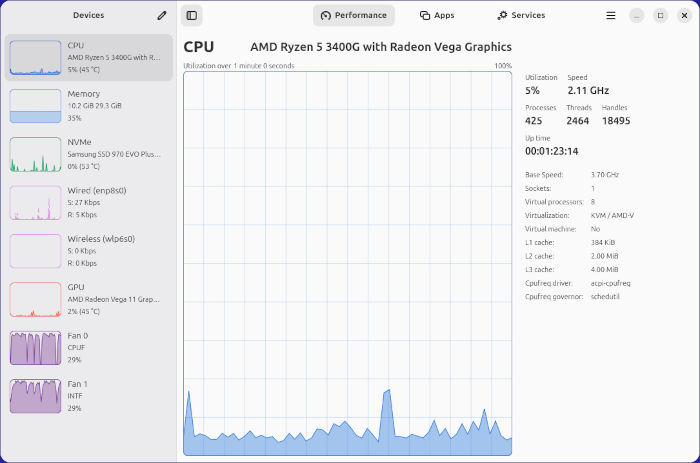Open the Apps tab
The width and height of the screenshot is (700, 463).
(x=437, y=16)
